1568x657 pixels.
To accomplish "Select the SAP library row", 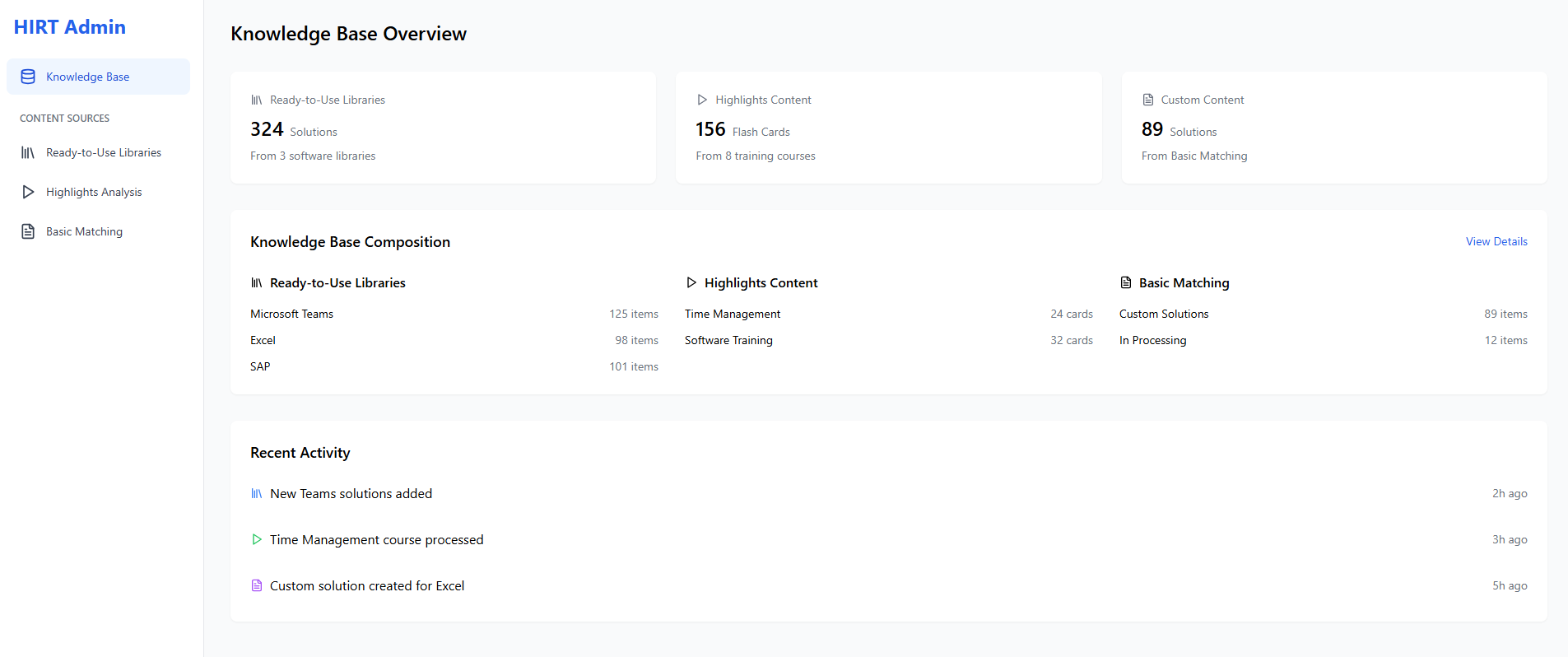I will (260, 366).
